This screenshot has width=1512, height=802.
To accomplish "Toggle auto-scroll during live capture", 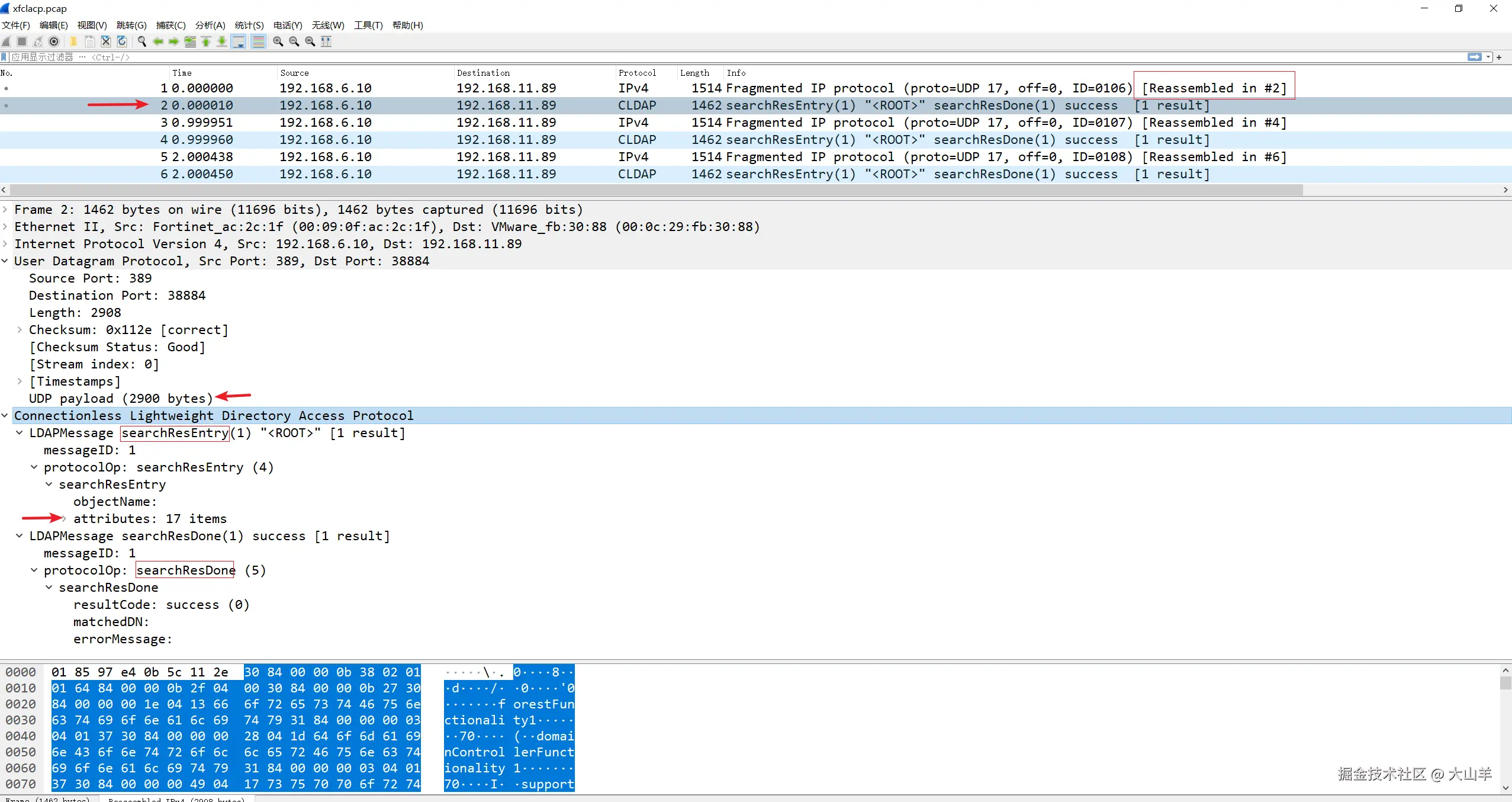I will [x=239, y=41].
